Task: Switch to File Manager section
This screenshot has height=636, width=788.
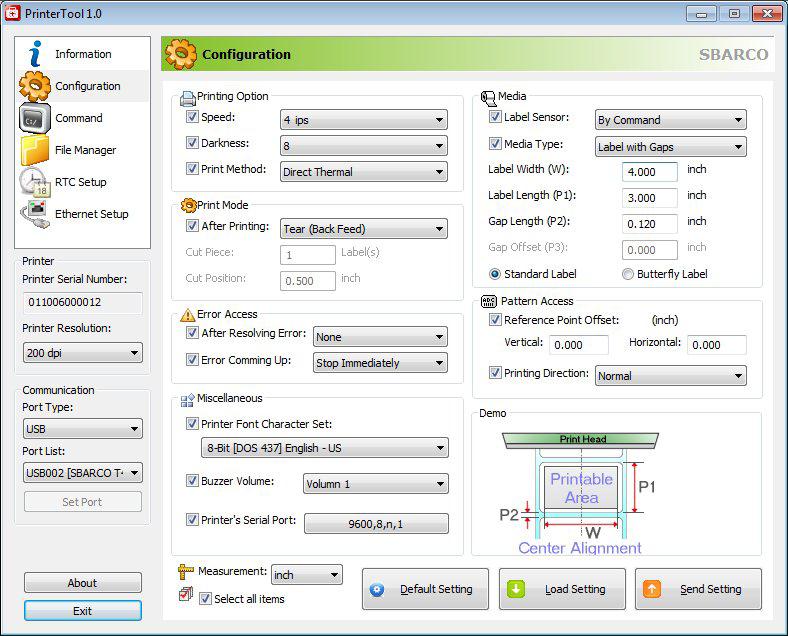Action: [x=85, y=150]
